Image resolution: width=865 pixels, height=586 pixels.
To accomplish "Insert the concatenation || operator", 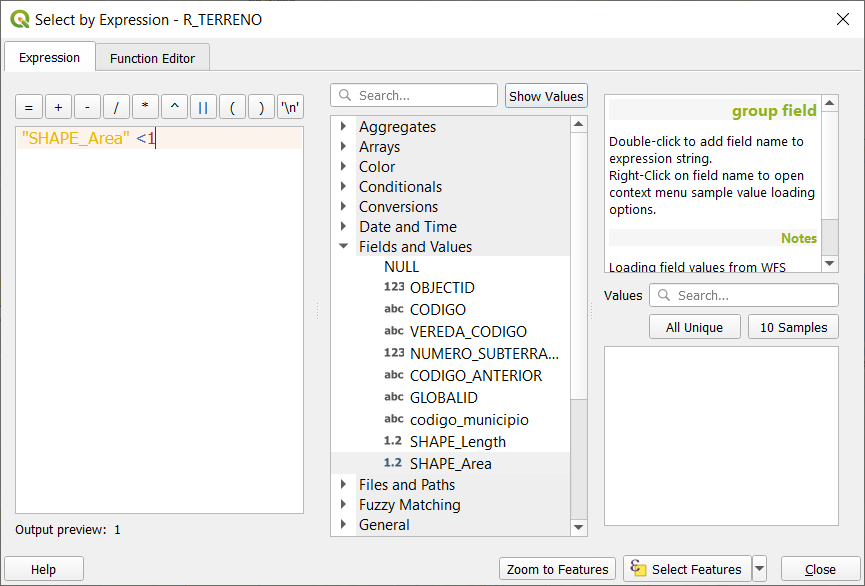I will pos(203,107).
